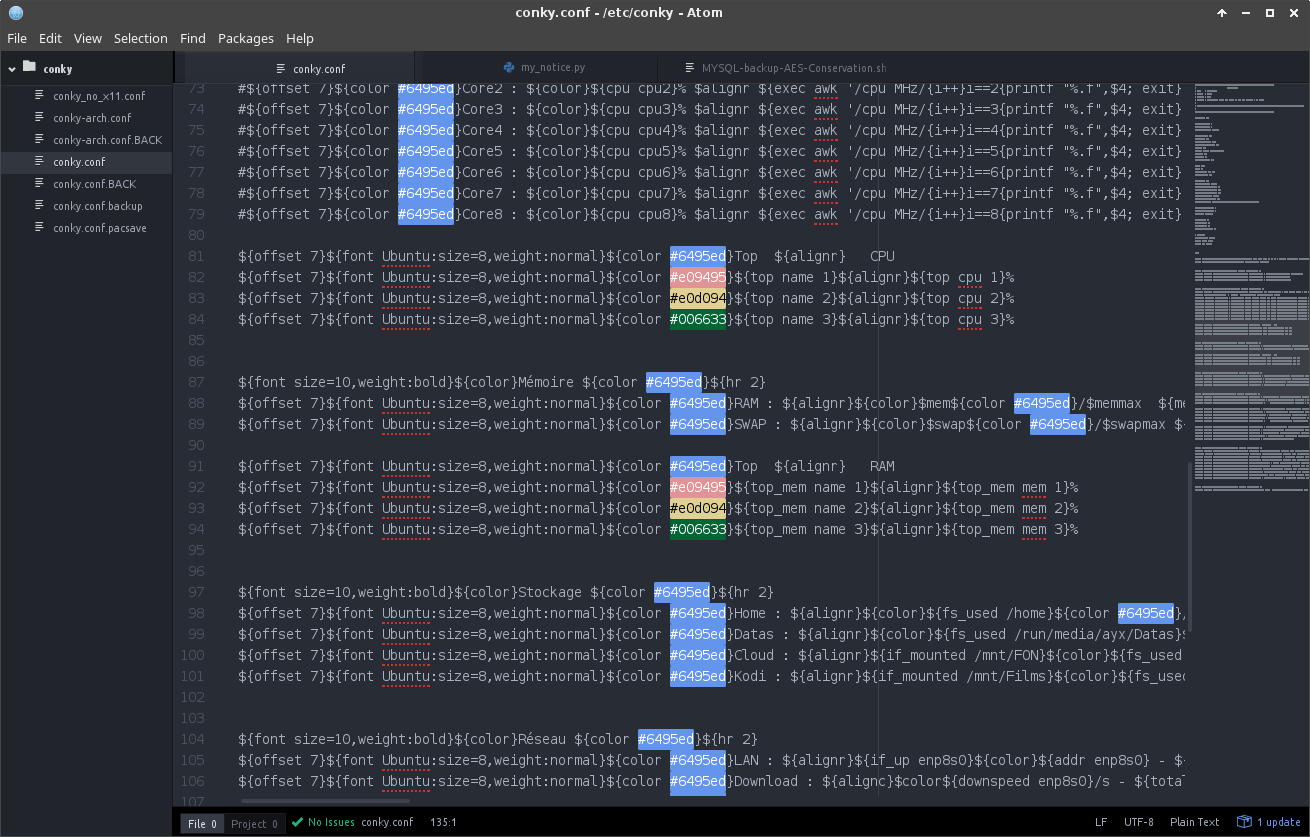Click Download text on line 106
1310x837 pixels.
tap(766, 781)
